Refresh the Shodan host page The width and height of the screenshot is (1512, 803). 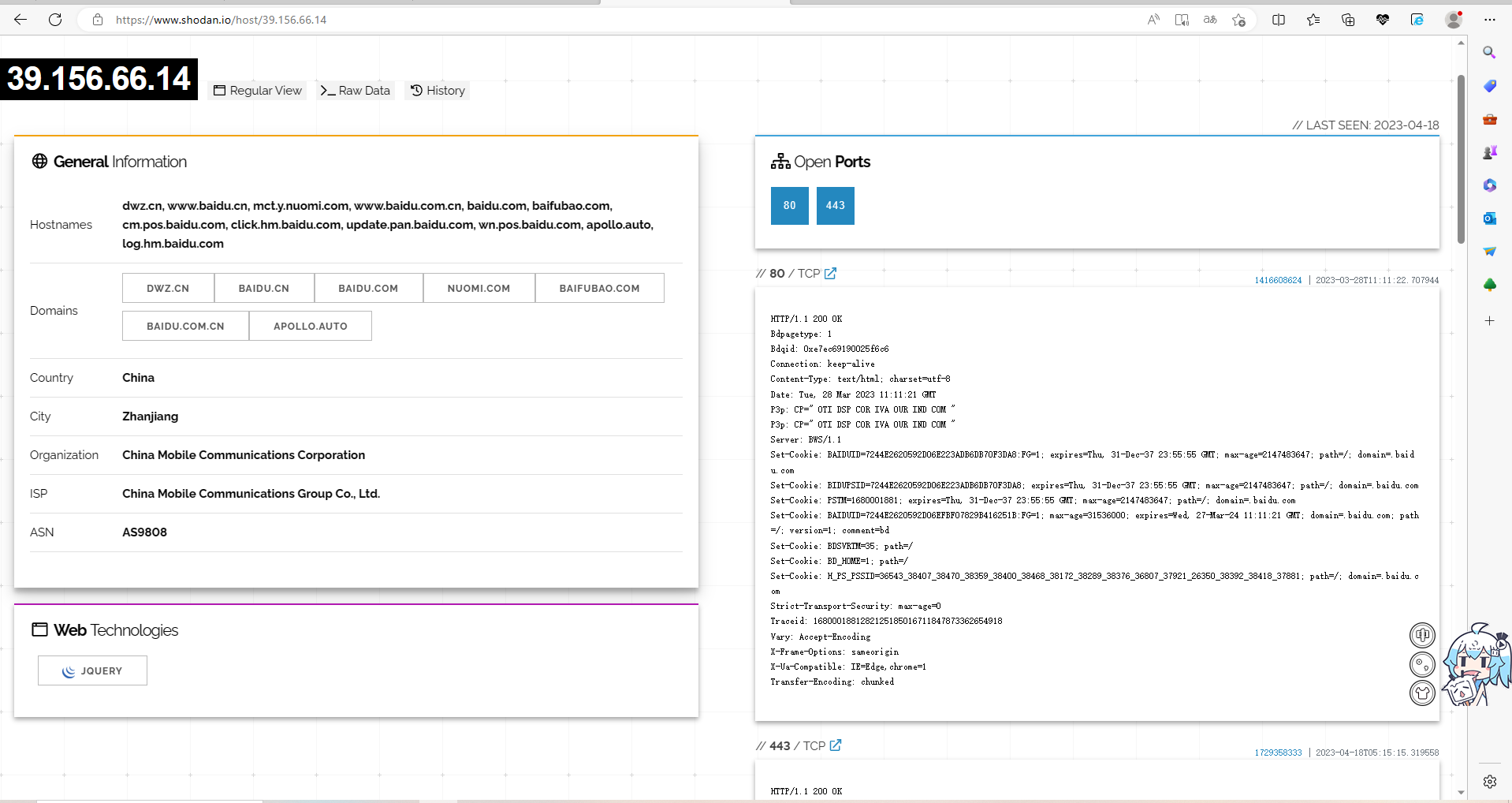click(55, 20)
